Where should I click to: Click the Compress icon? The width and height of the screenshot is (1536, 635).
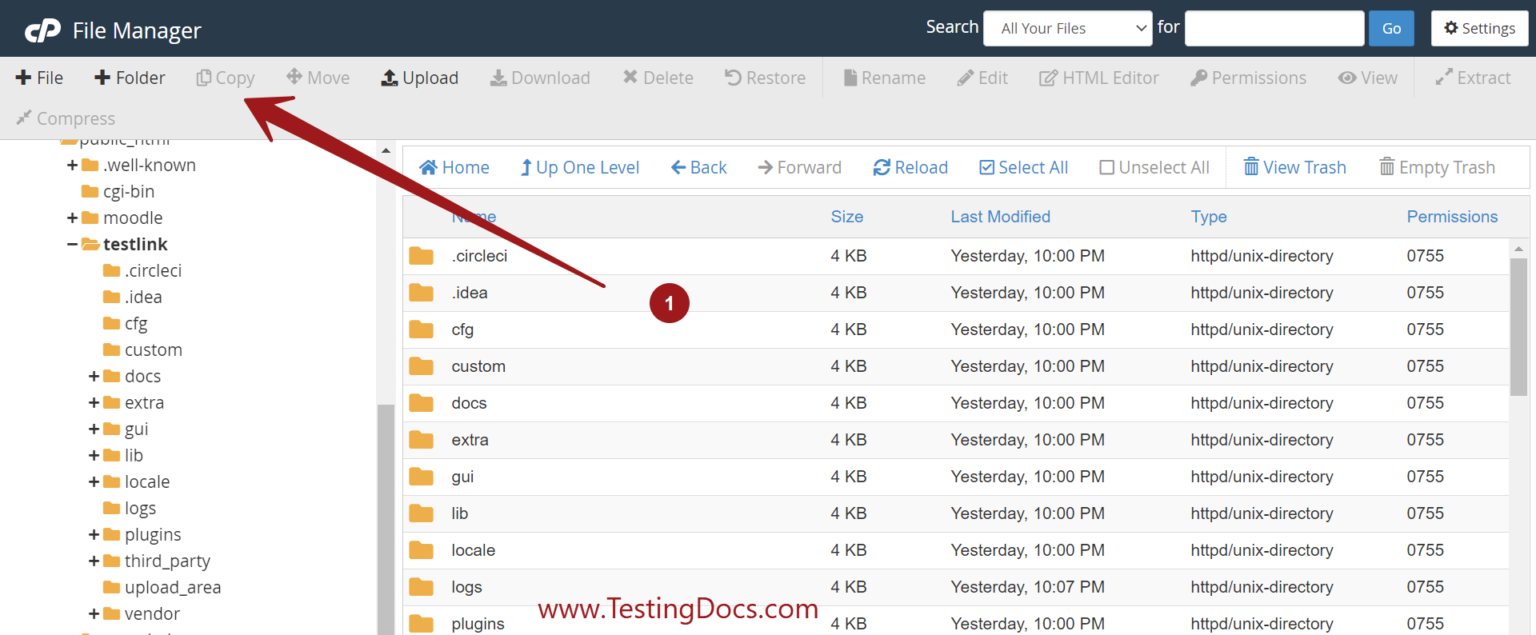point(24,118)
